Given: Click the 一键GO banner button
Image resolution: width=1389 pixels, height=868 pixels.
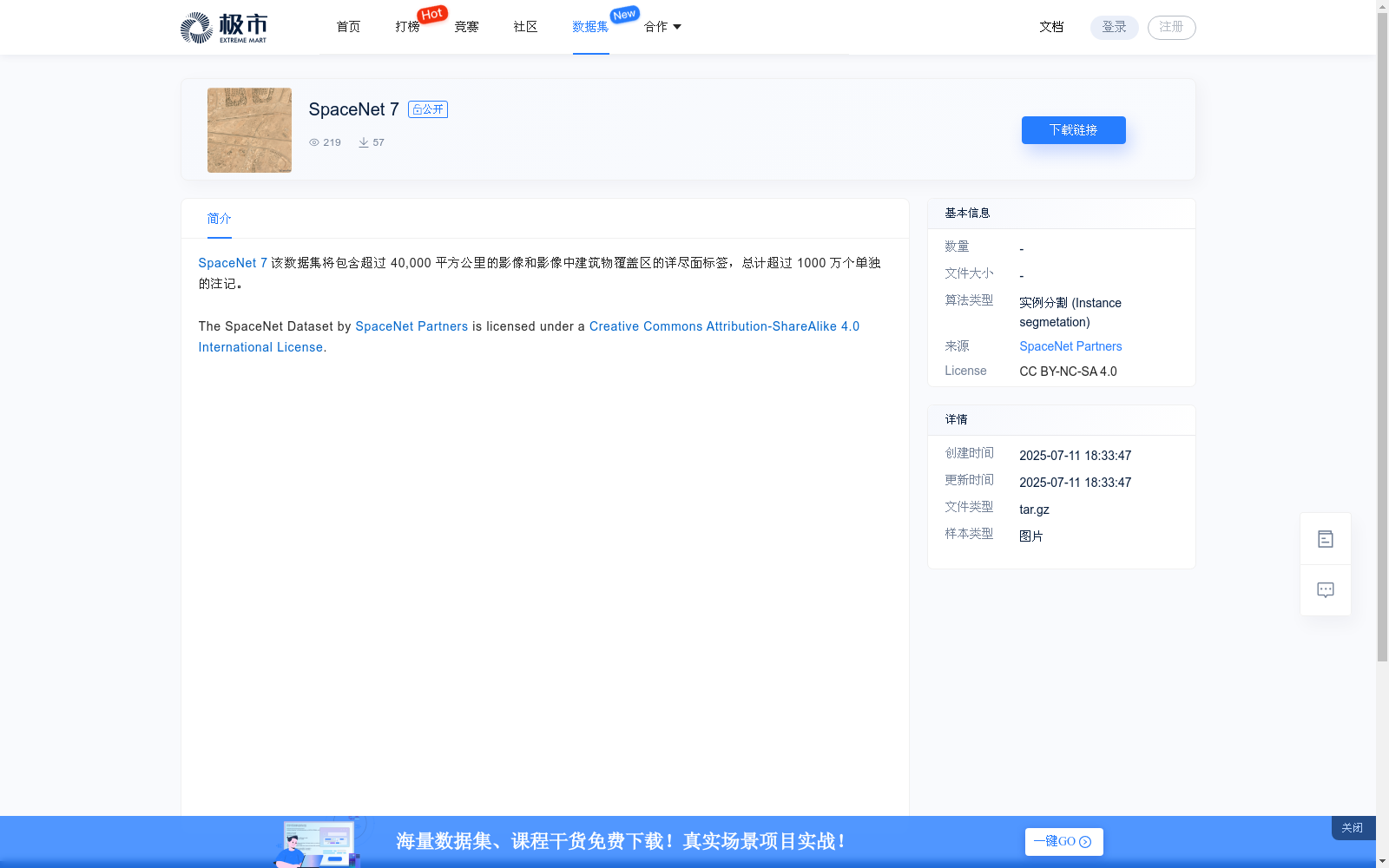Looking at the screenshot, I should [x=1064, y=842].
